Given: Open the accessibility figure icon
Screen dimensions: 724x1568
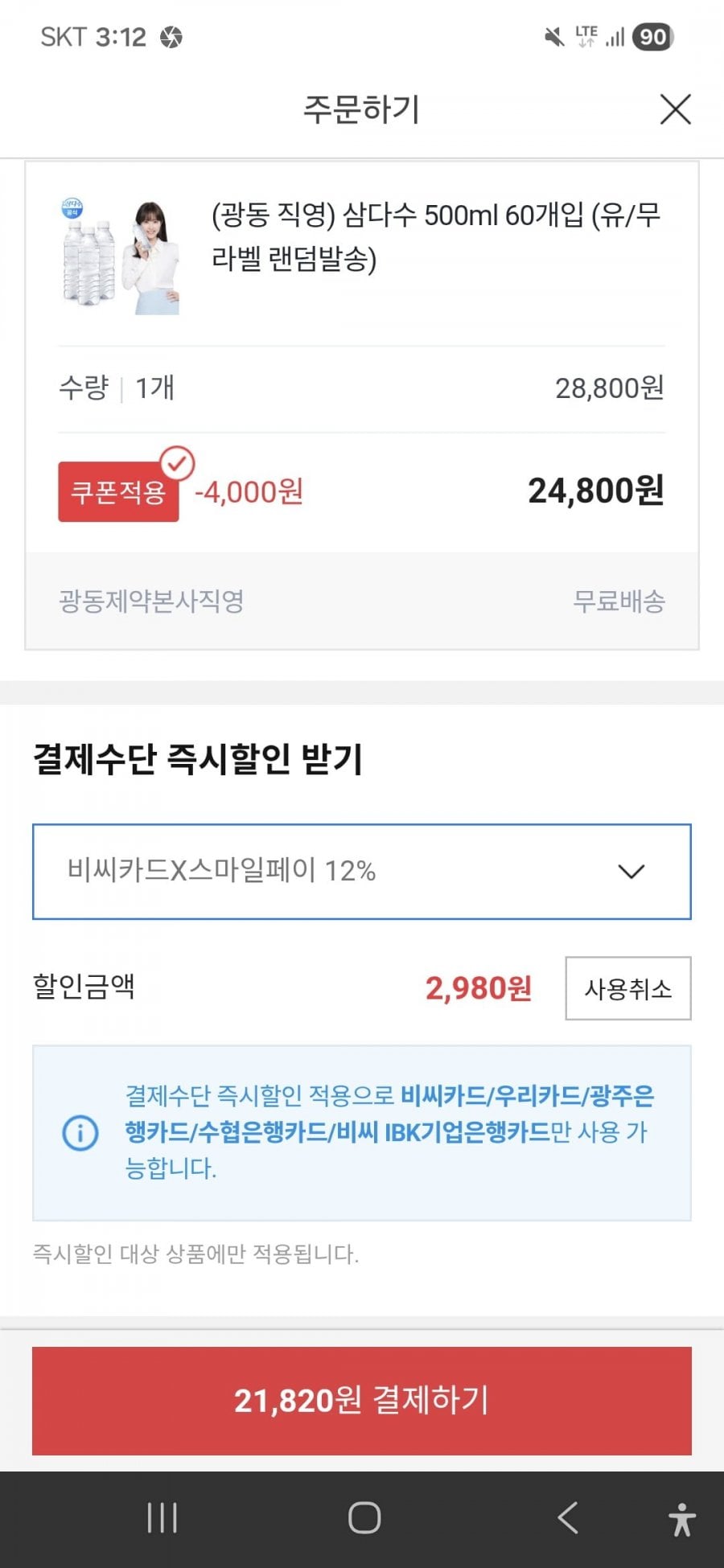Looking at the screenshot, I should click(x=681, y=1519).
